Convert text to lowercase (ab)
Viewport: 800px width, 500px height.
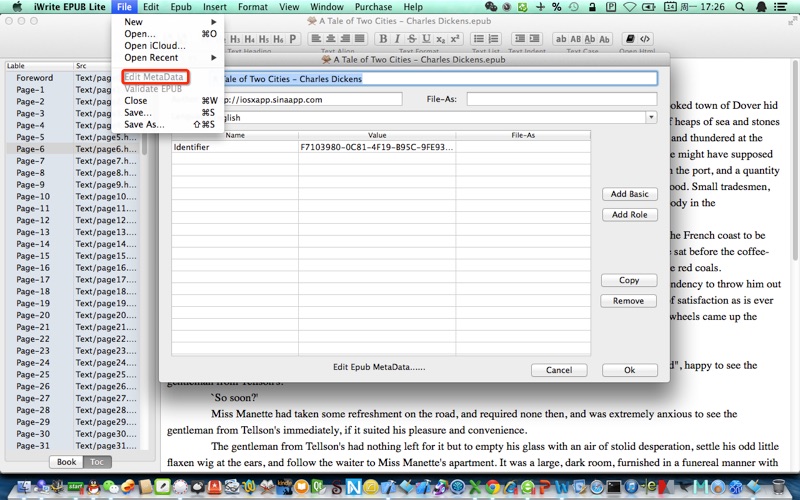(561, 39)
